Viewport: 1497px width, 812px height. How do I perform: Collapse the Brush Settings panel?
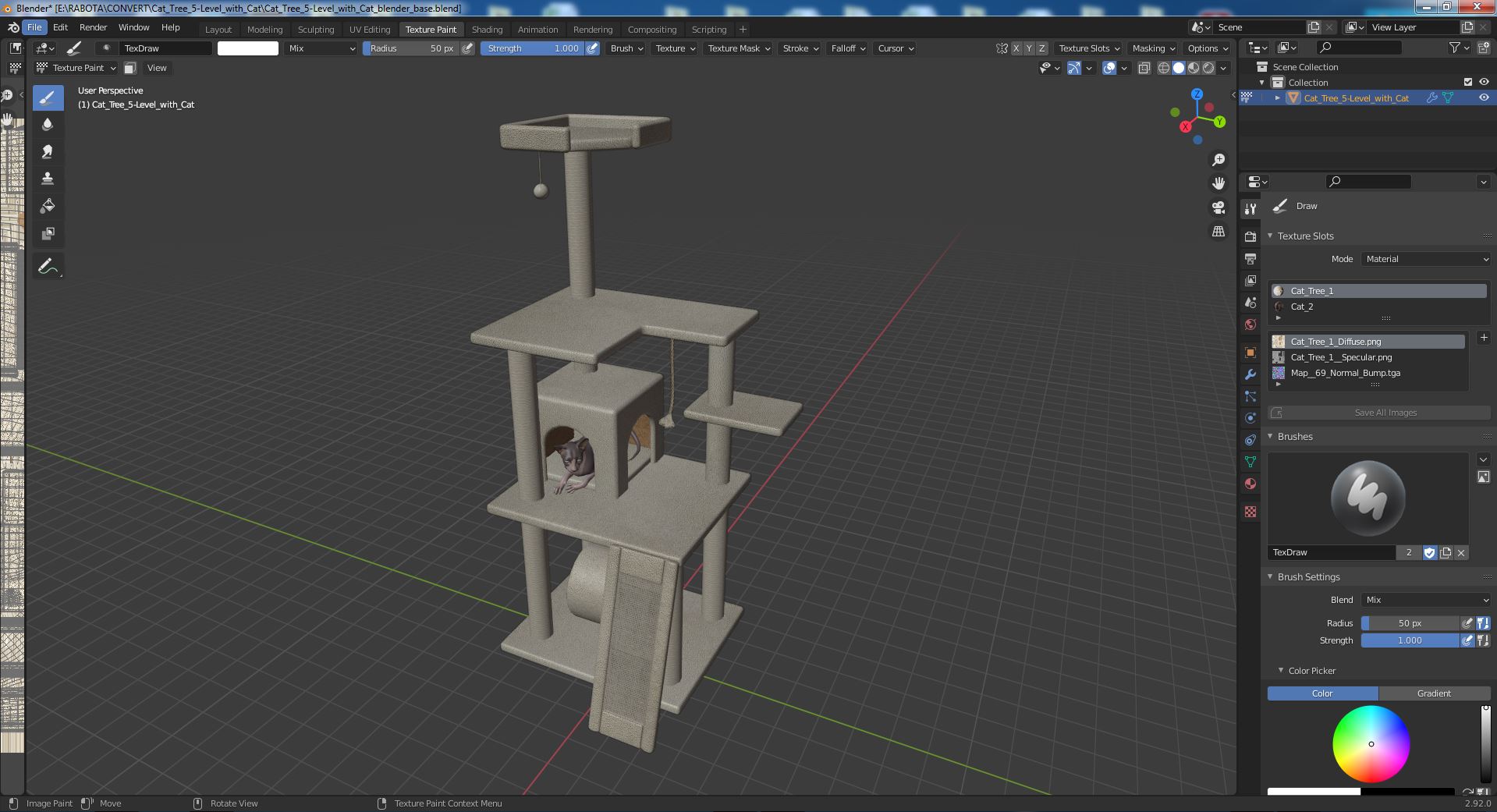click(1270, 576)
